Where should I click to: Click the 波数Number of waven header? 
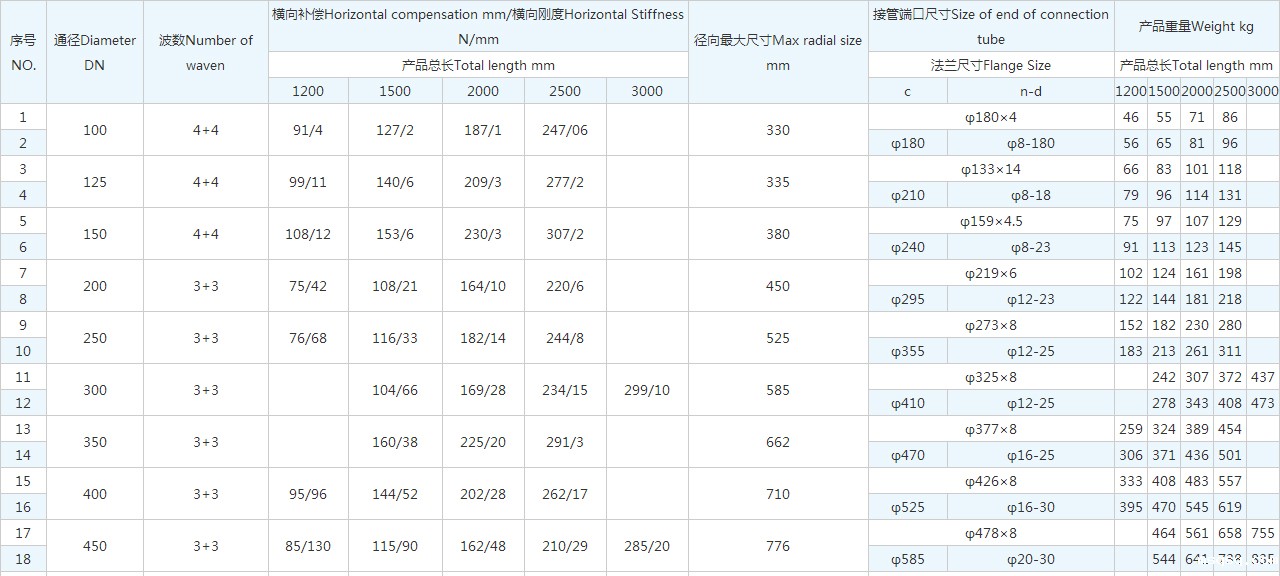pos(206,52)
